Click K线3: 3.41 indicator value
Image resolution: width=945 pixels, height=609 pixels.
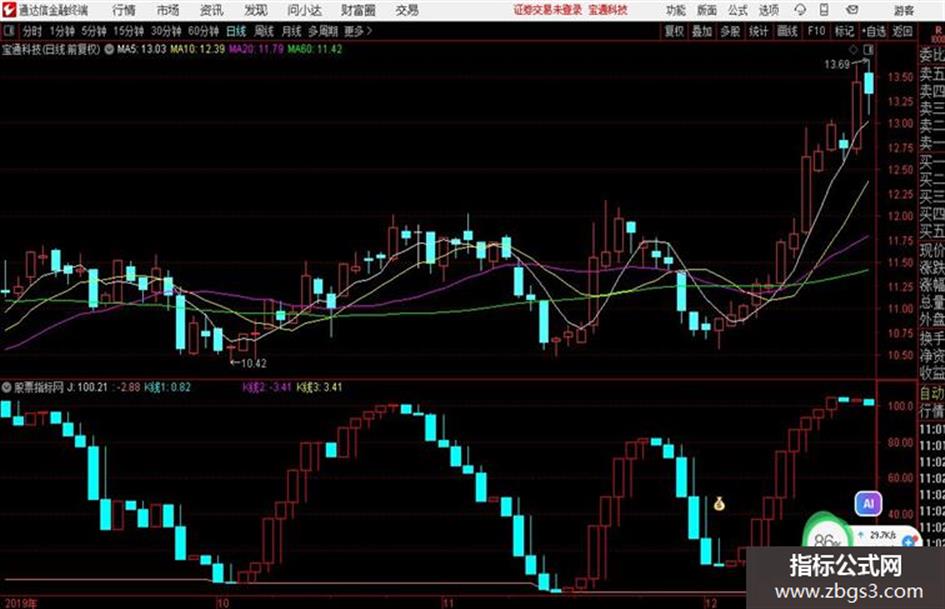coord(319,387)
